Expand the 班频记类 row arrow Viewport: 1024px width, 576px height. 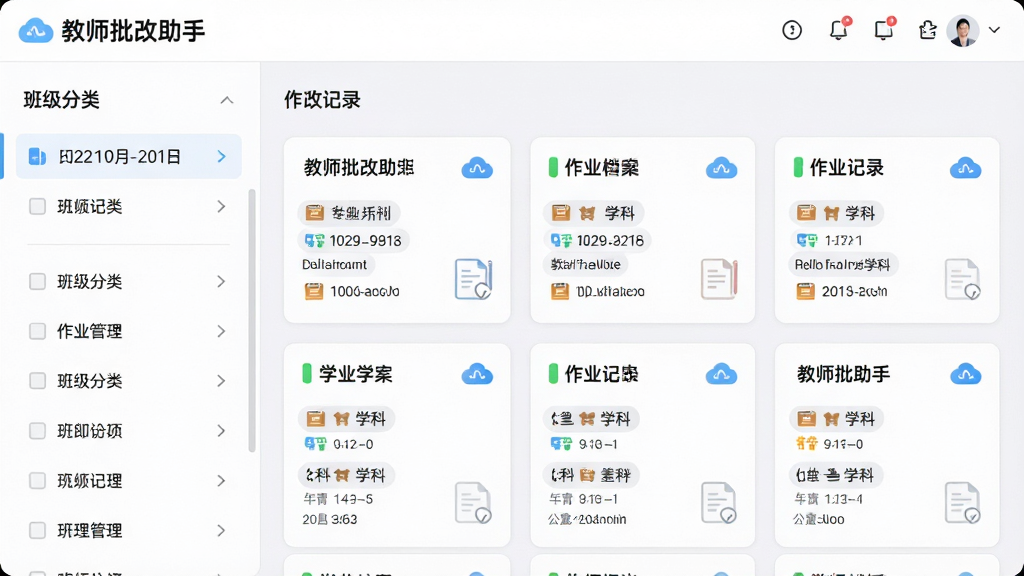tap(221, 206)
